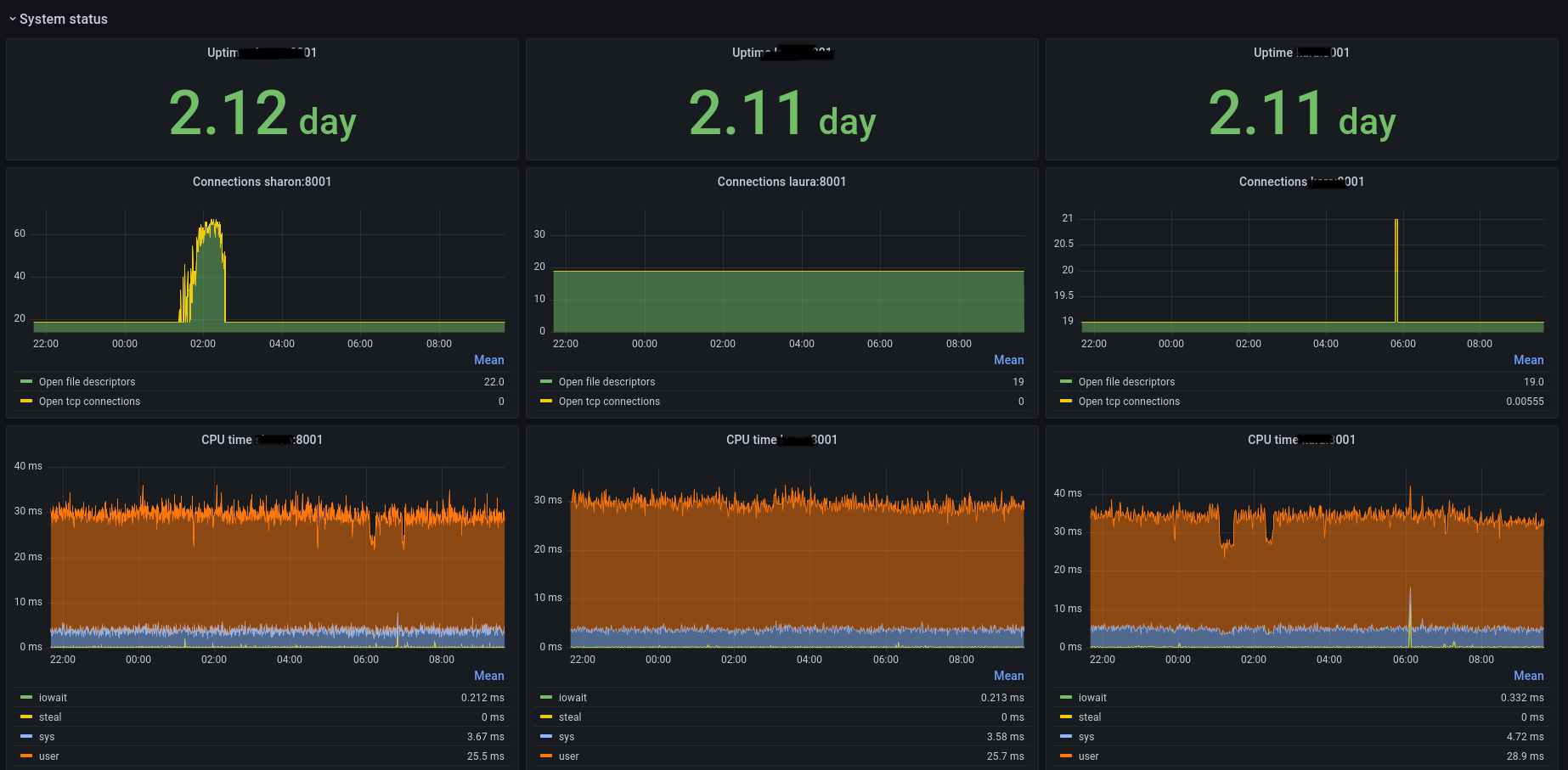Collapse the System status row
This screenshot has width=1568, height=770.
coord(58,19)
